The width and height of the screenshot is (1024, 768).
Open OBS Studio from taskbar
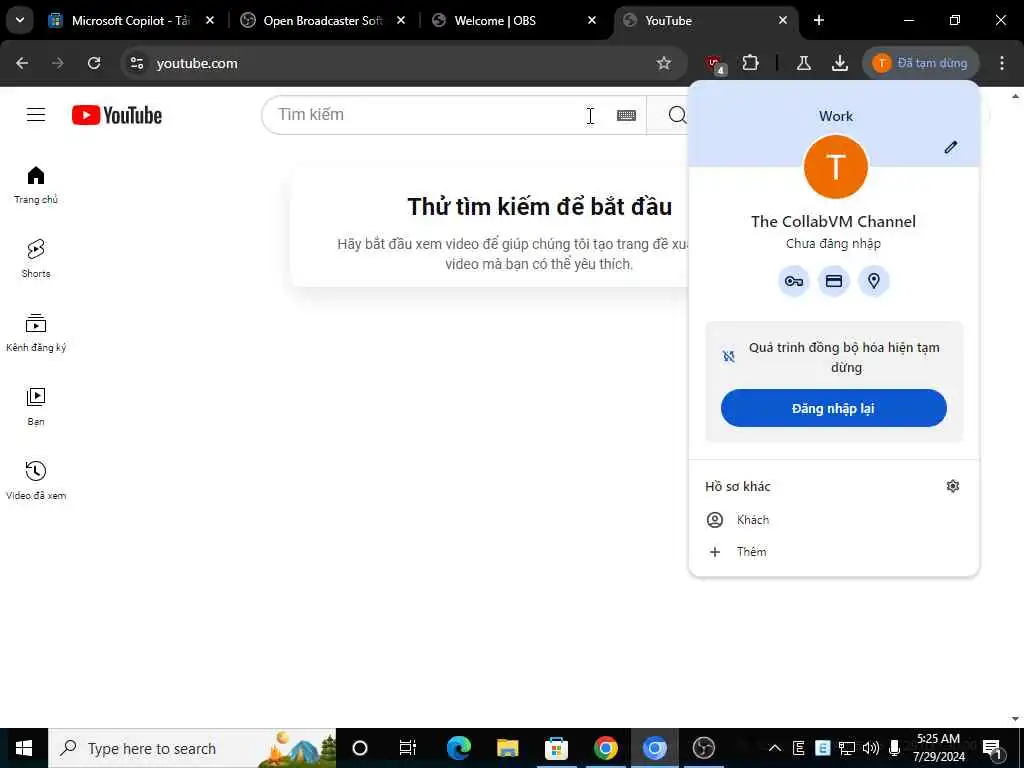[703, 748]
